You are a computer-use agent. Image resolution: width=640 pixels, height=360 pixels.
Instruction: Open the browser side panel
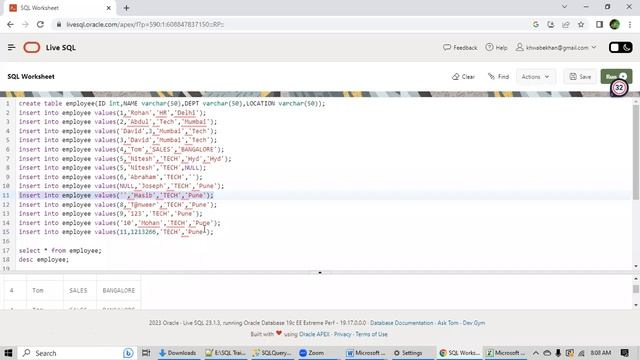pyautogui.click(x=599, y=24)
